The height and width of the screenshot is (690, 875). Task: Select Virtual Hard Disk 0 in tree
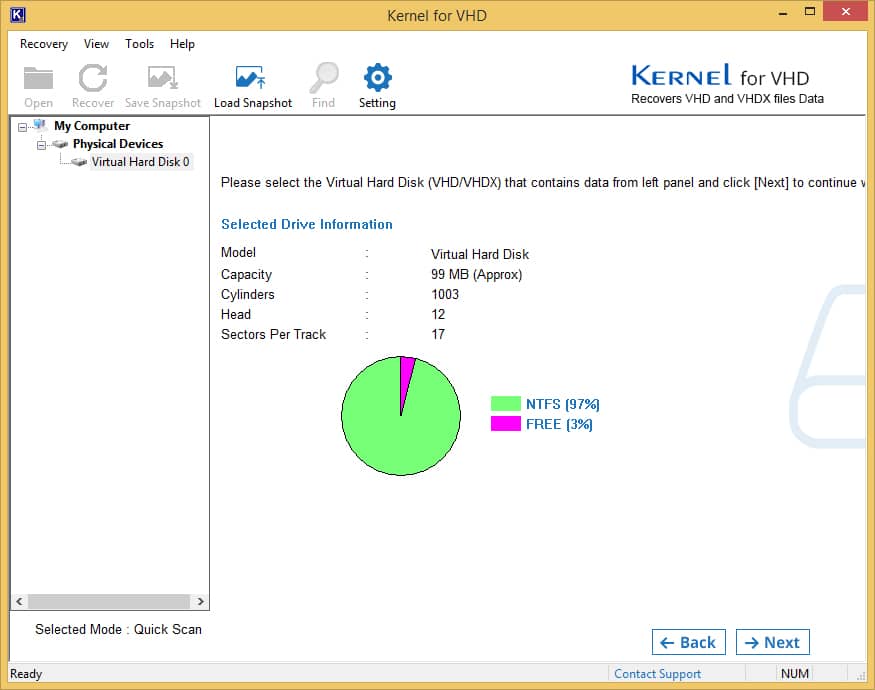tap(140, 162)
